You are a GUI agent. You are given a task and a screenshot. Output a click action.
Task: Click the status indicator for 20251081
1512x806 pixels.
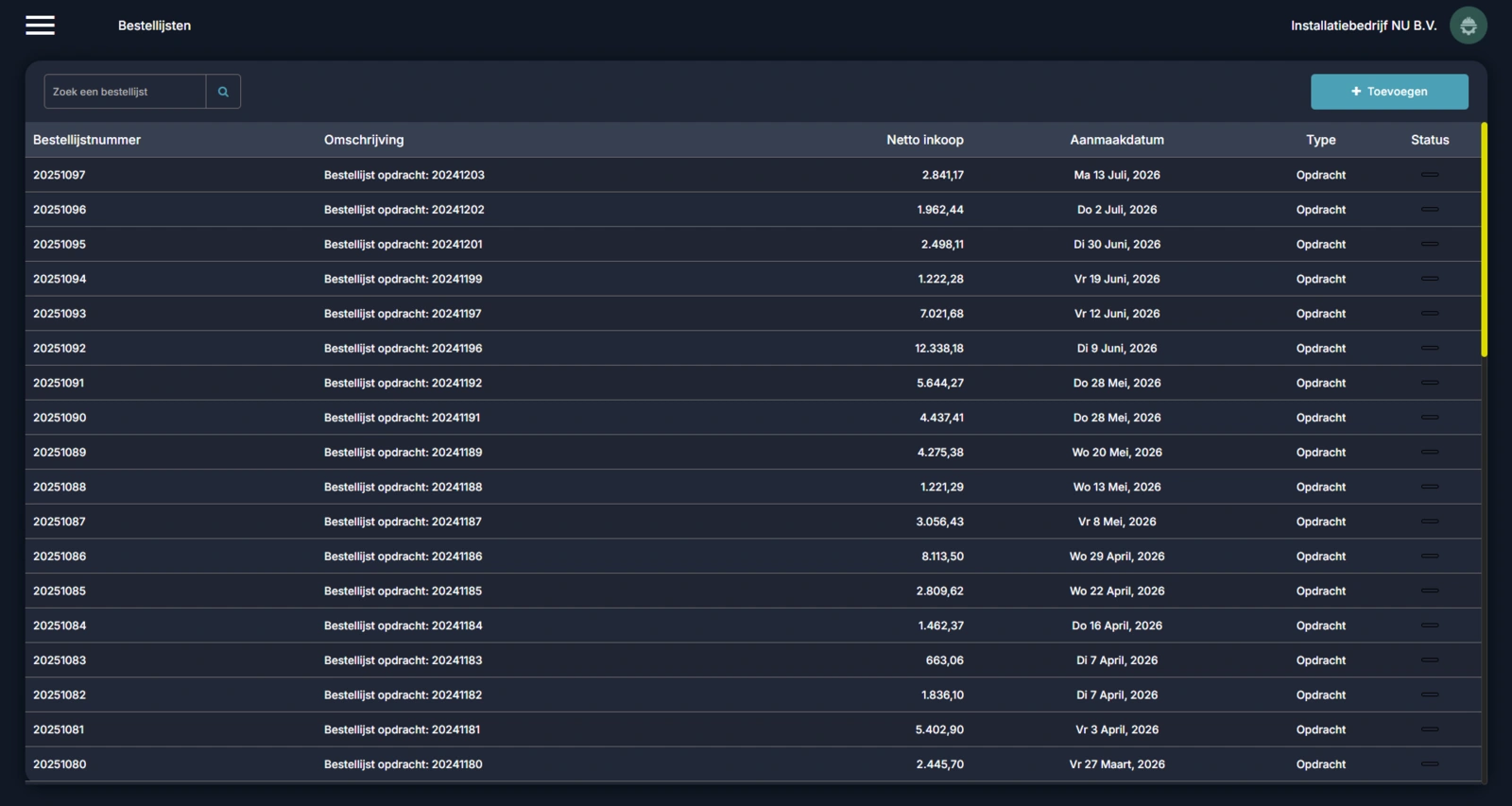[1430, 729]
